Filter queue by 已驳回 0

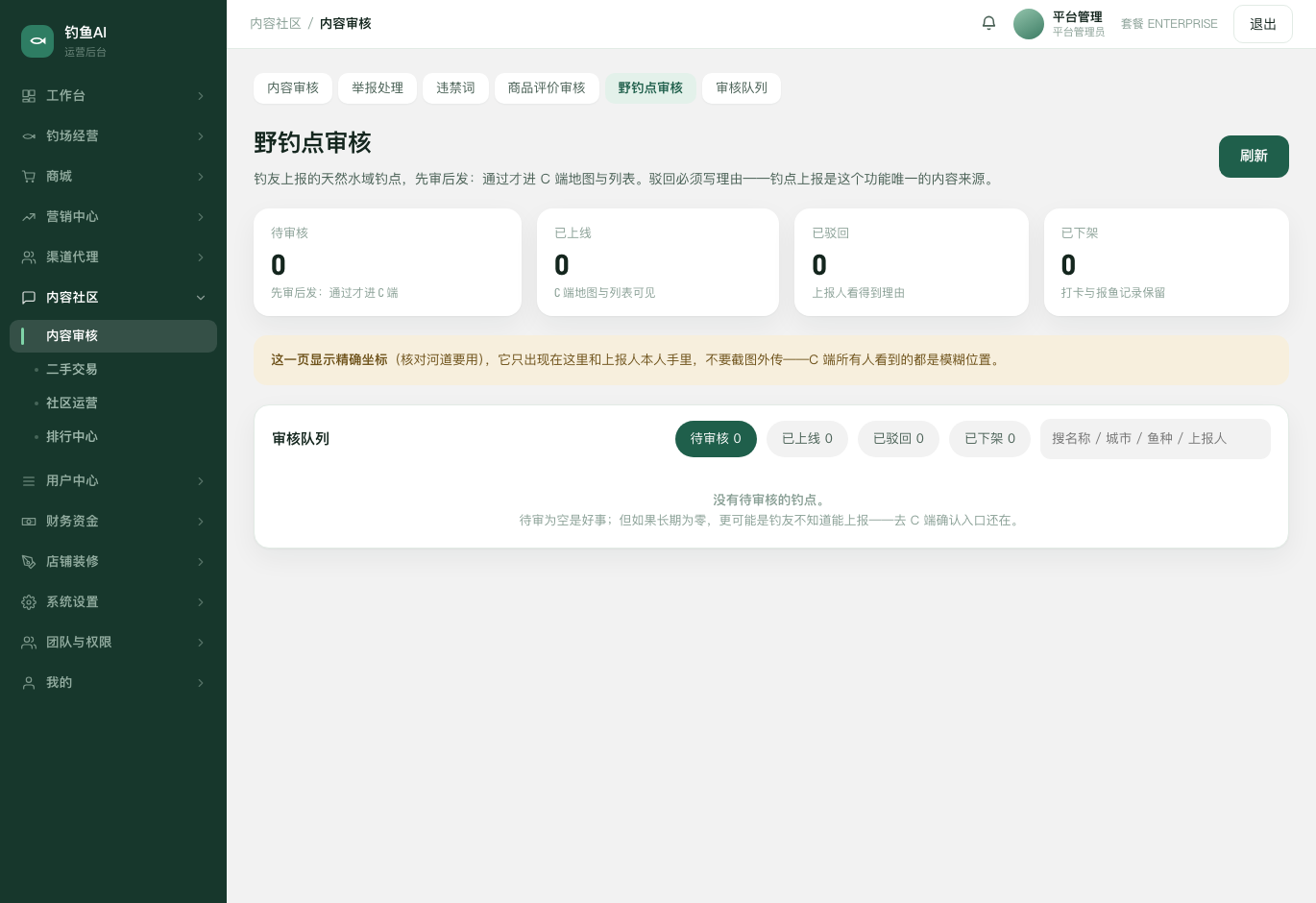[898, 439]
